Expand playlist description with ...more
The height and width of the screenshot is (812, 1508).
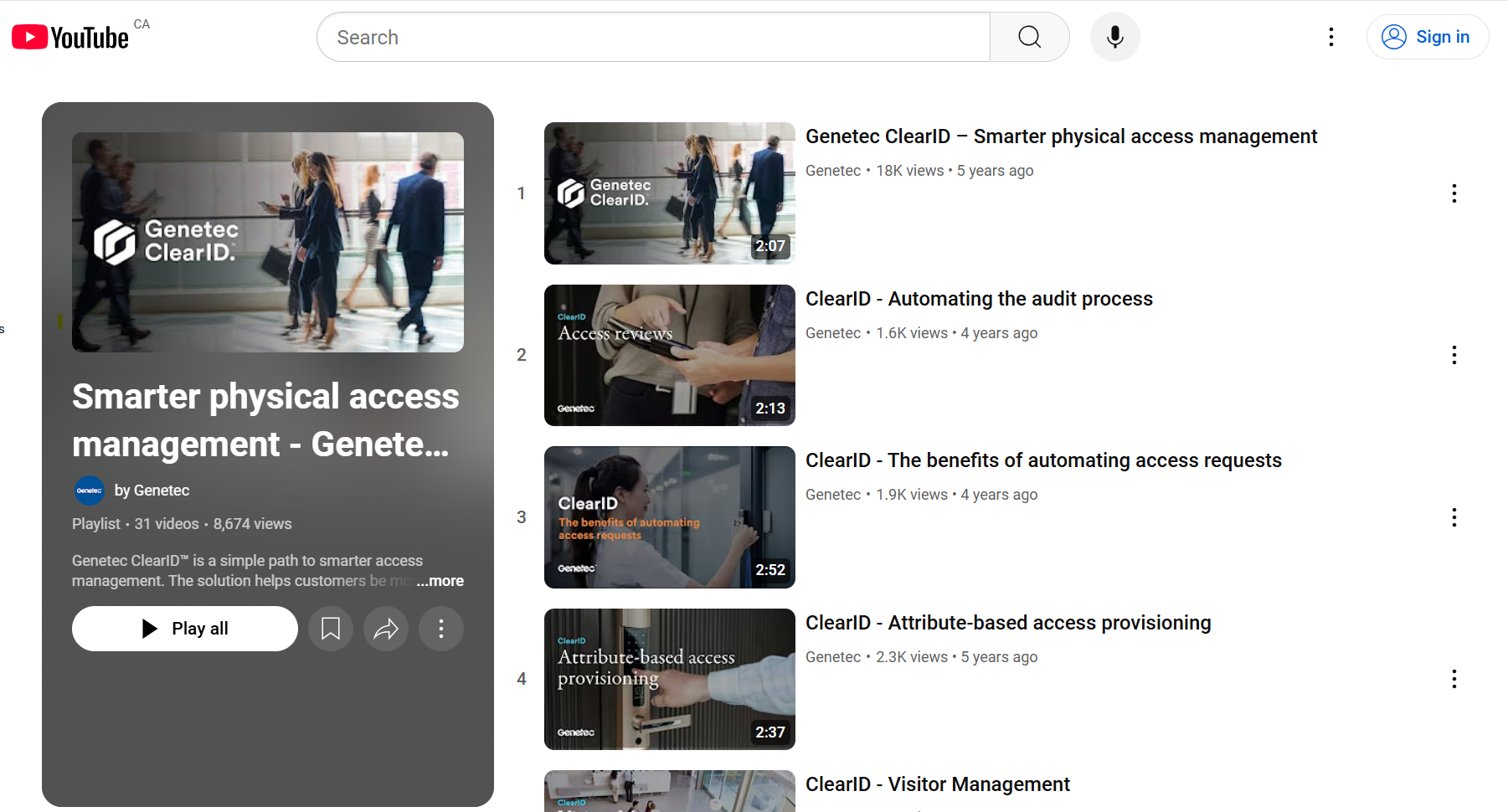coord(440,581)
